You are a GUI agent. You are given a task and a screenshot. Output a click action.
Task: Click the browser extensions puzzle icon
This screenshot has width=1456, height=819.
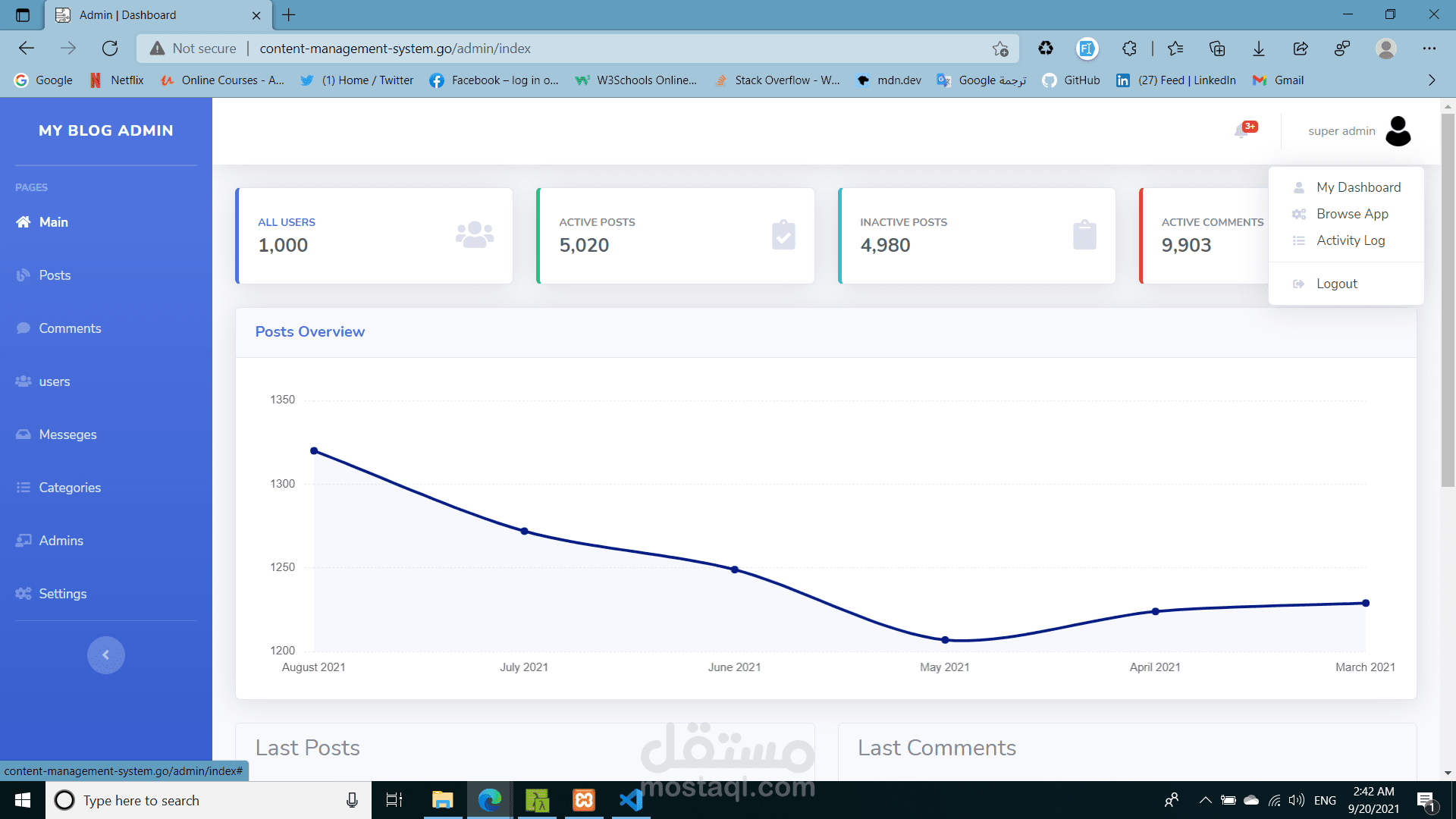click(1129, 49)
